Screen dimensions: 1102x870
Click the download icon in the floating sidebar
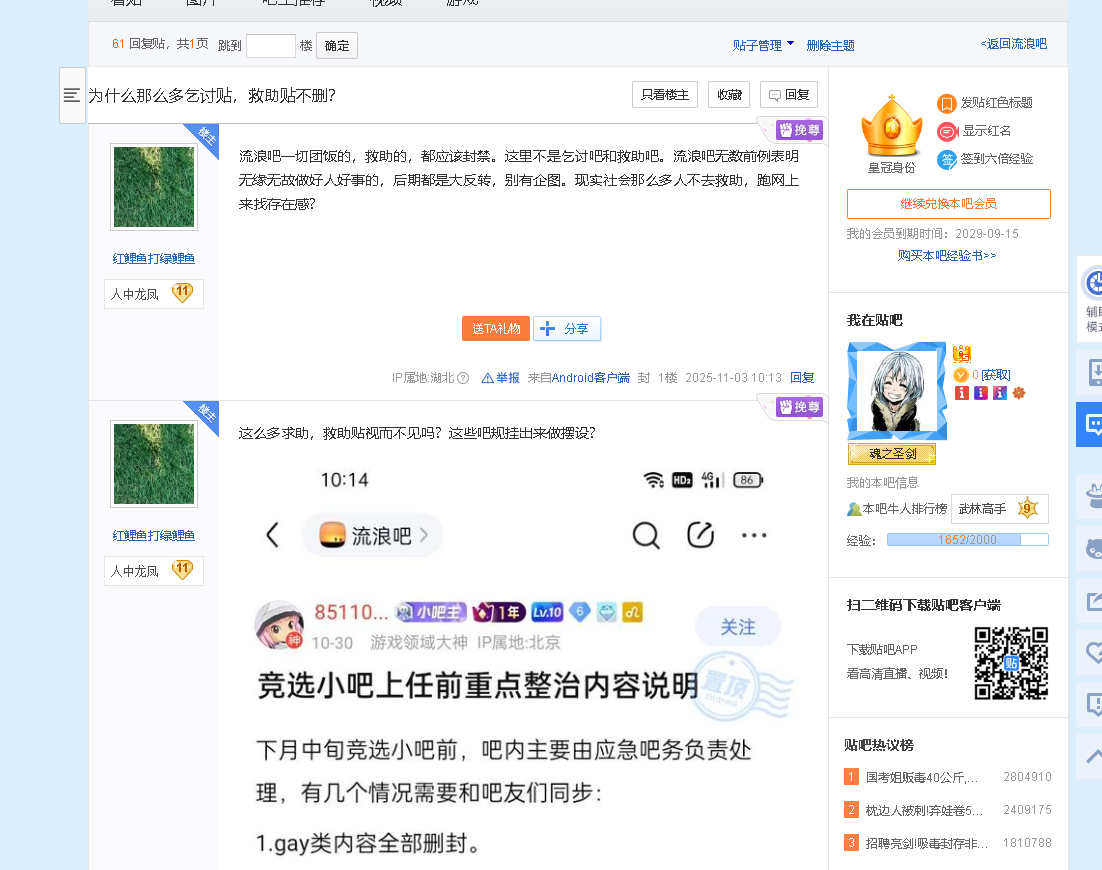[1092, 373]
